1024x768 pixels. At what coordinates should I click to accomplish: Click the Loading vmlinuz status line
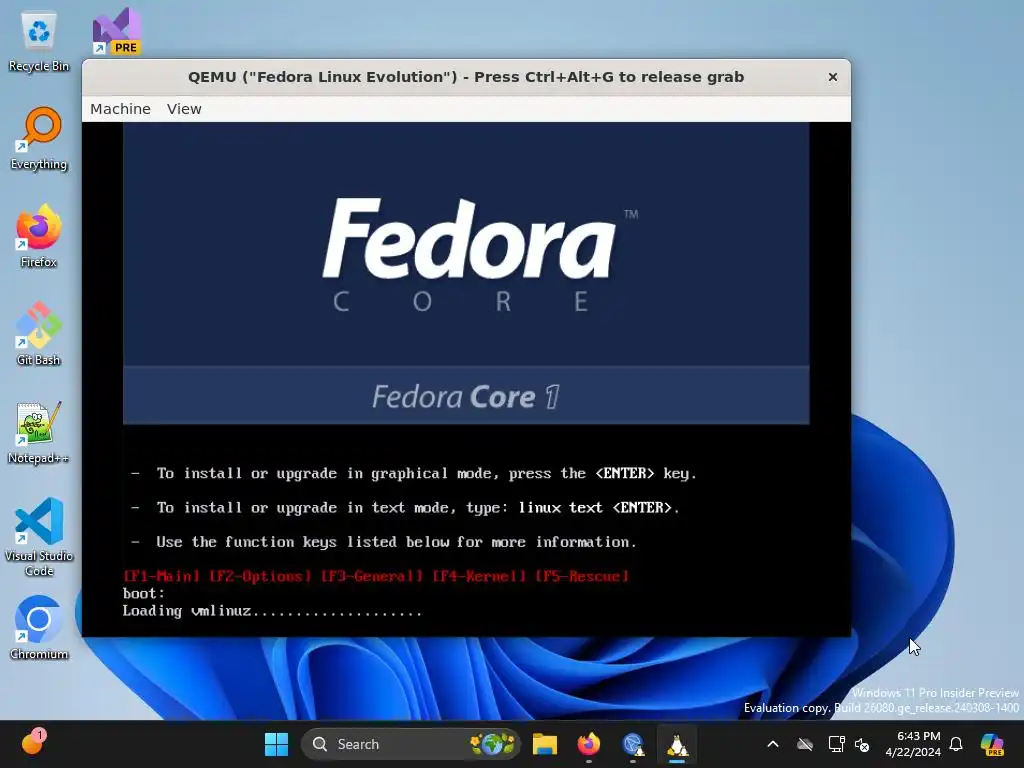tap(272, 611)
